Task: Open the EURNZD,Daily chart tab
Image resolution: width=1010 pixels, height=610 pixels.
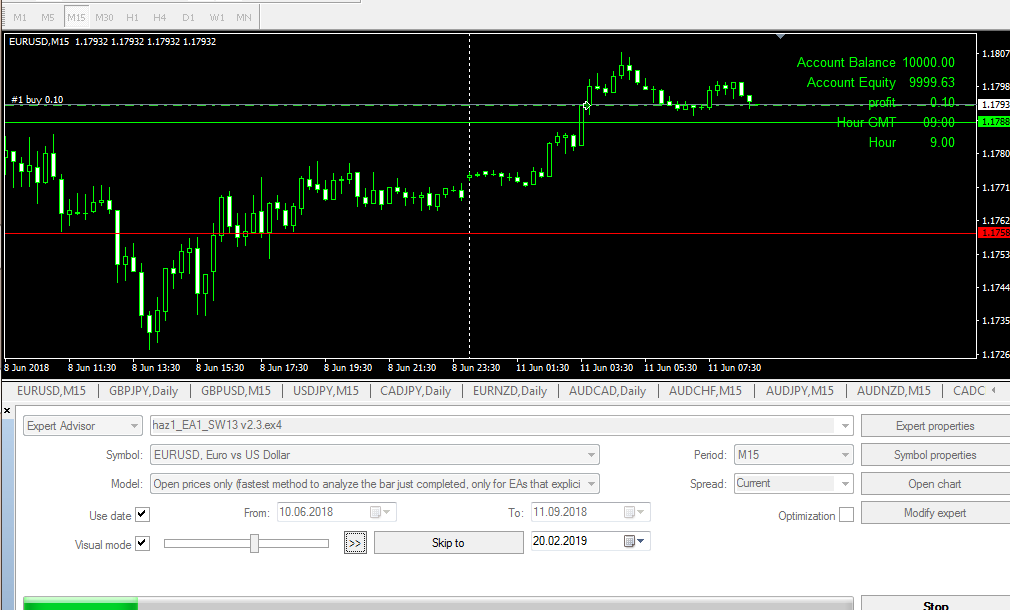Action: (509, 391)
